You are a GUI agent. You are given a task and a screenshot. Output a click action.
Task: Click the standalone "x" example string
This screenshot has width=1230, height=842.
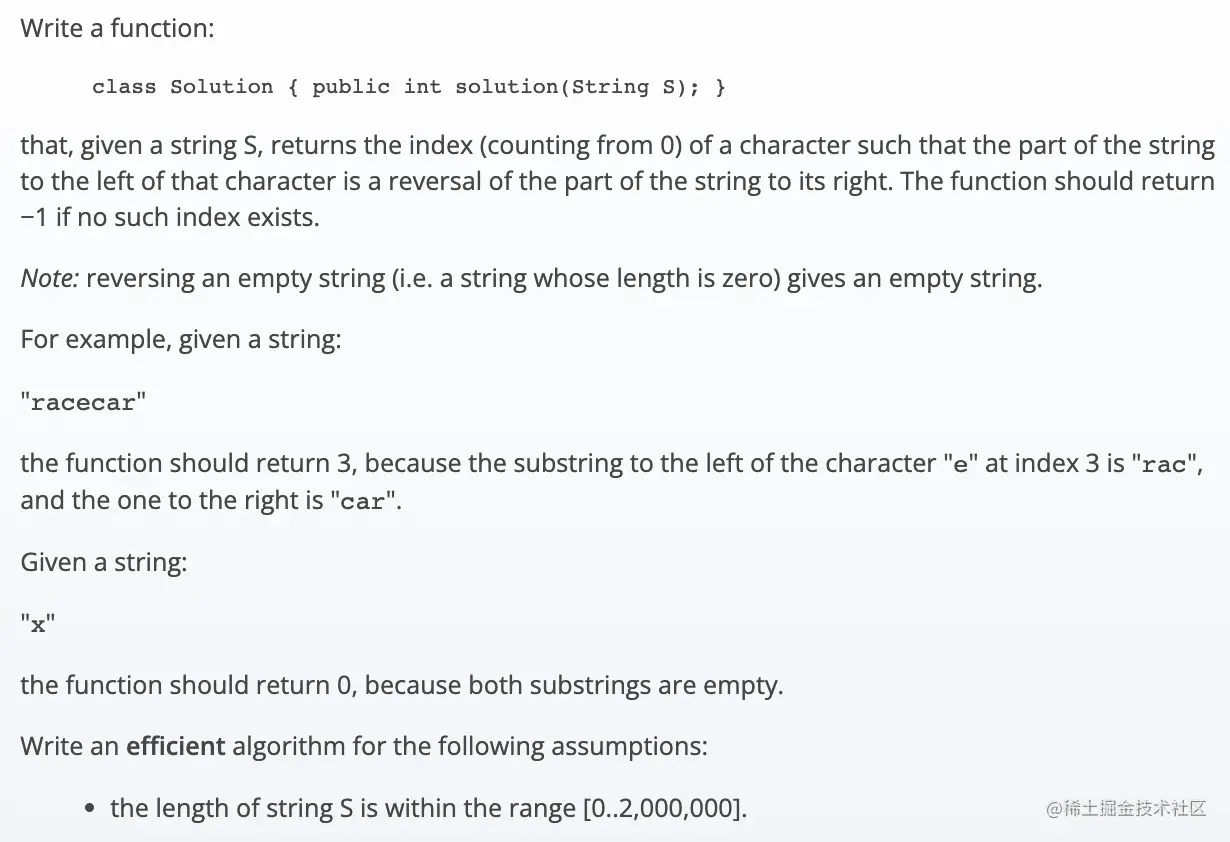coord(38,625)
